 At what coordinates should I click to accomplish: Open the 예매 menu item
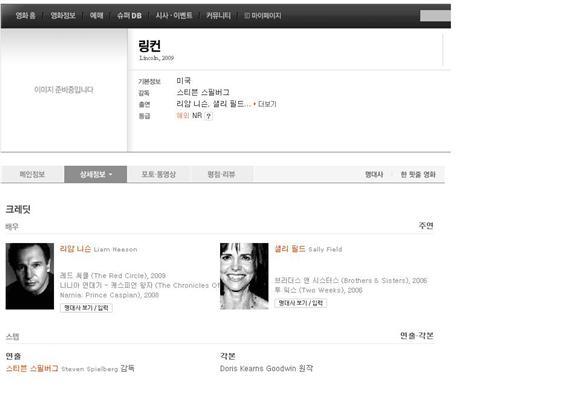pos(97,15)
